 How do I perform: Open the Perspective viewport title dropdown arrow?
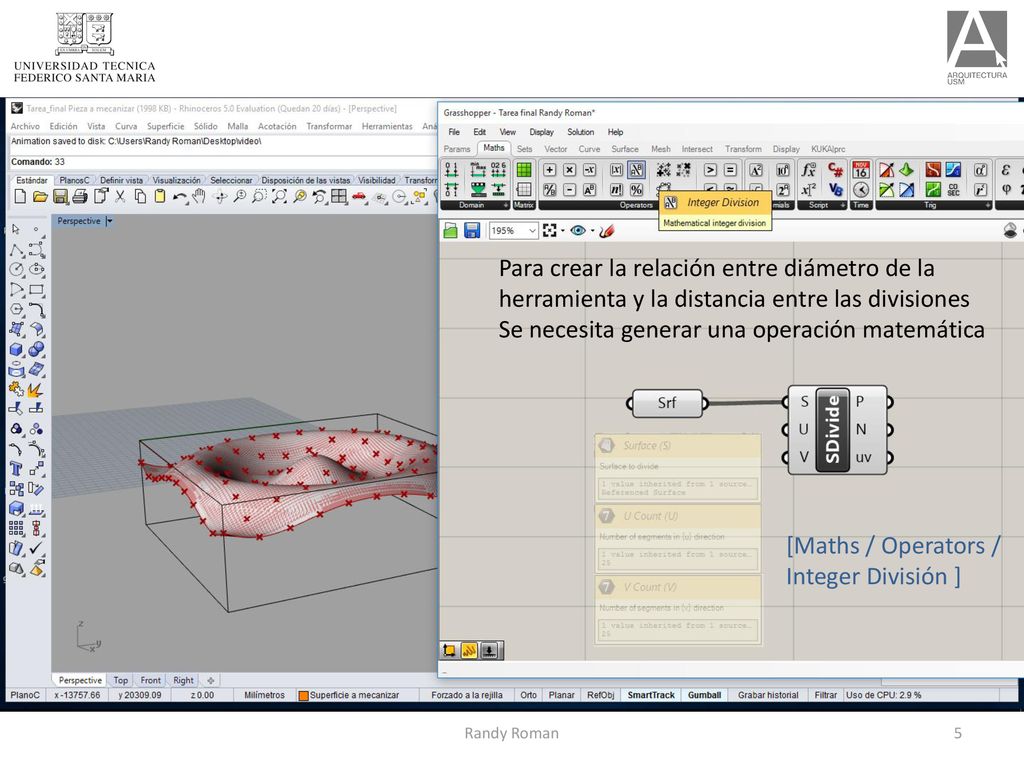[109, 221]
